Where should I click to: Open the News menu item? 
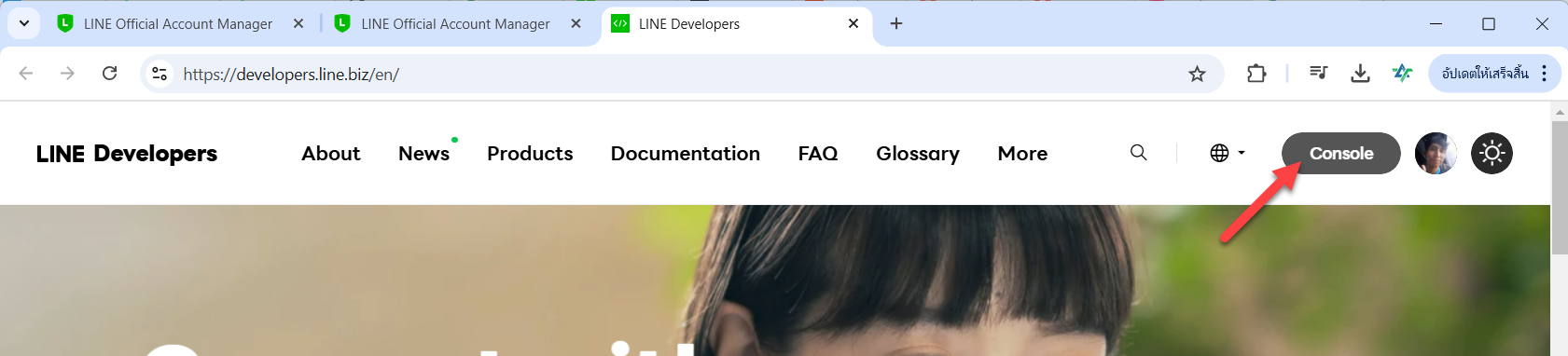[x=423, y=154]
